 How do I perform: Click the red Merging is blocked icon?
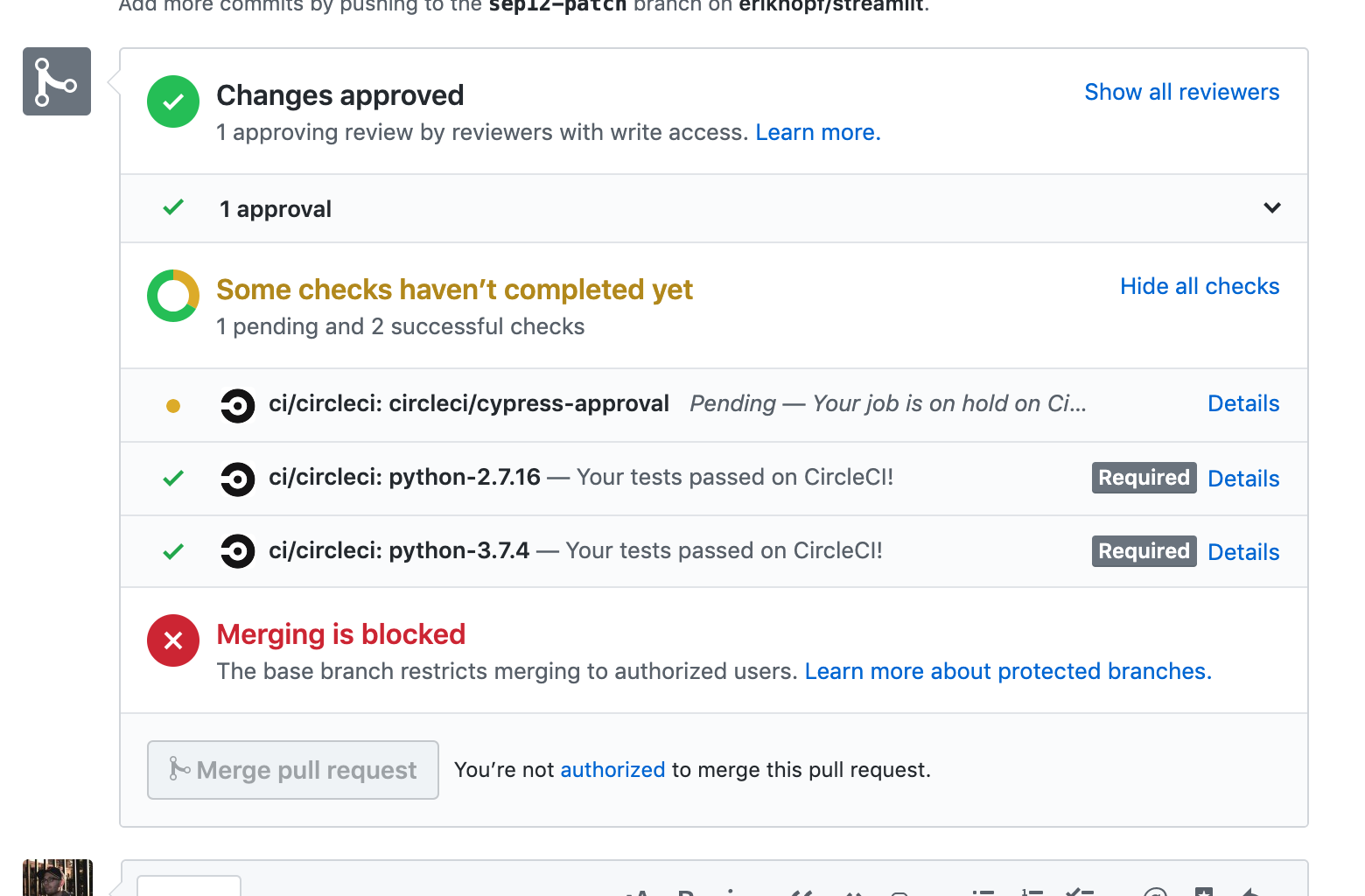click(x=173, y=640)
